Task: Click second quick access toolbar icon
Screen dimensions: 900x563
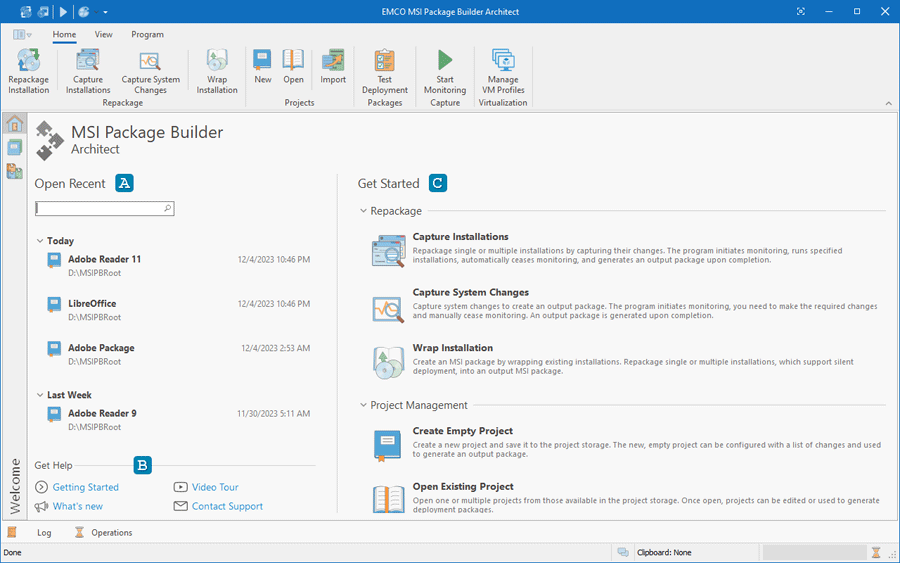Action: (x=43, y=11)
